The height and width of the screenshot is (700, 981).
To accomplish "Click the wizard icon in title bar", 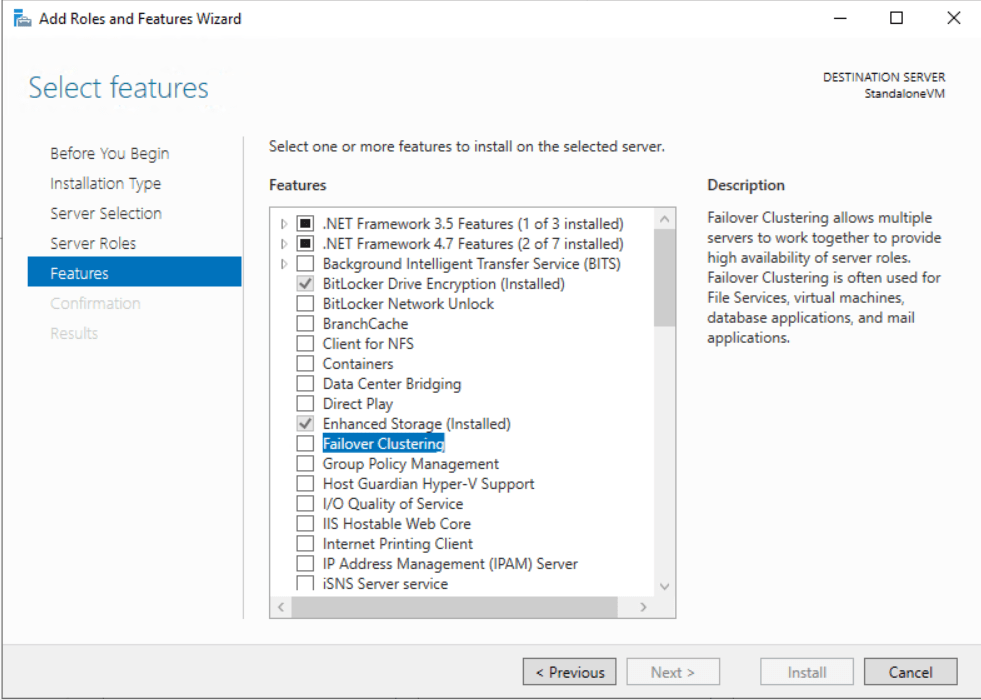I will click(22, 18).
